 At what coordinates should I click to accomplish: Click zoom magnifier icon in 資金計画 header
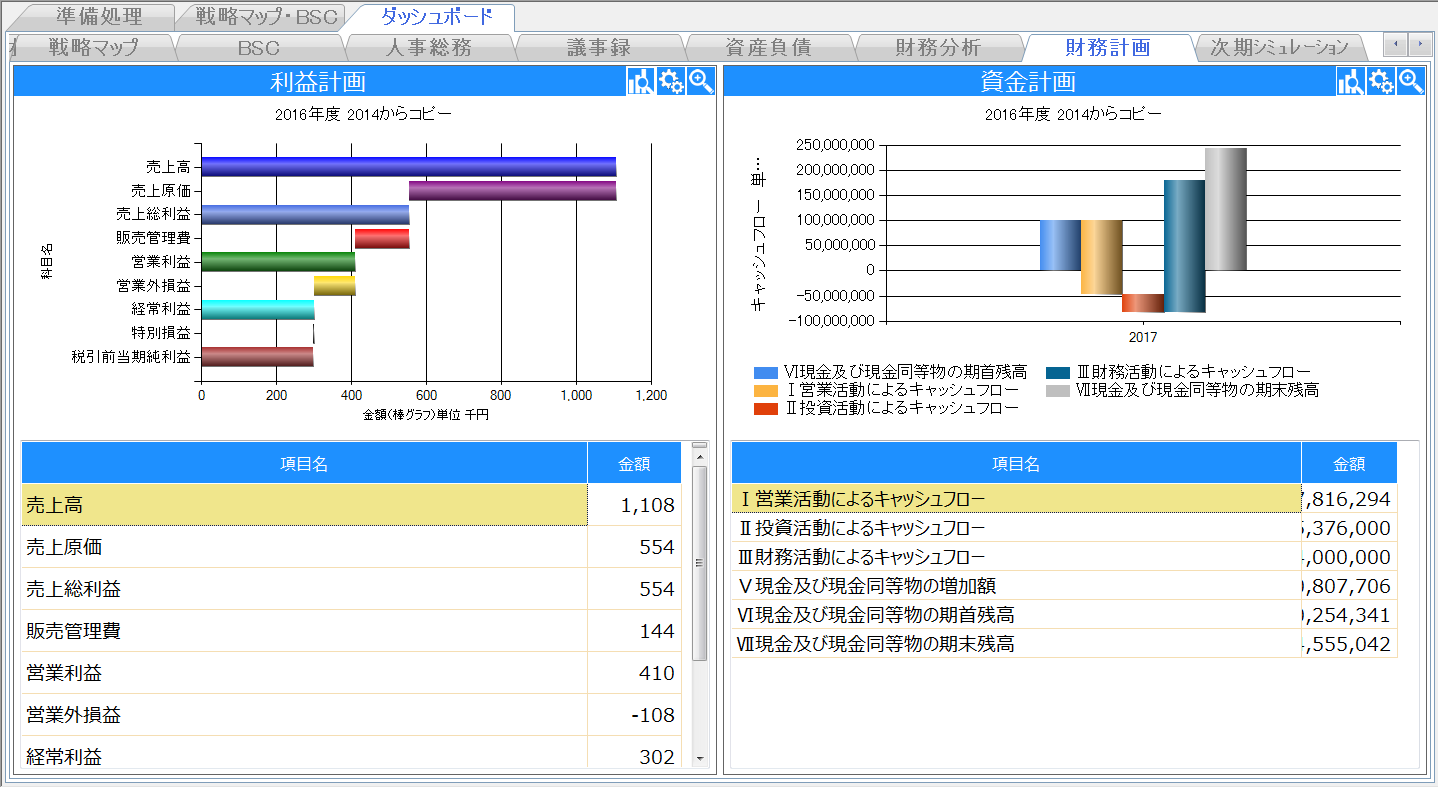(x=1411, y=82)
